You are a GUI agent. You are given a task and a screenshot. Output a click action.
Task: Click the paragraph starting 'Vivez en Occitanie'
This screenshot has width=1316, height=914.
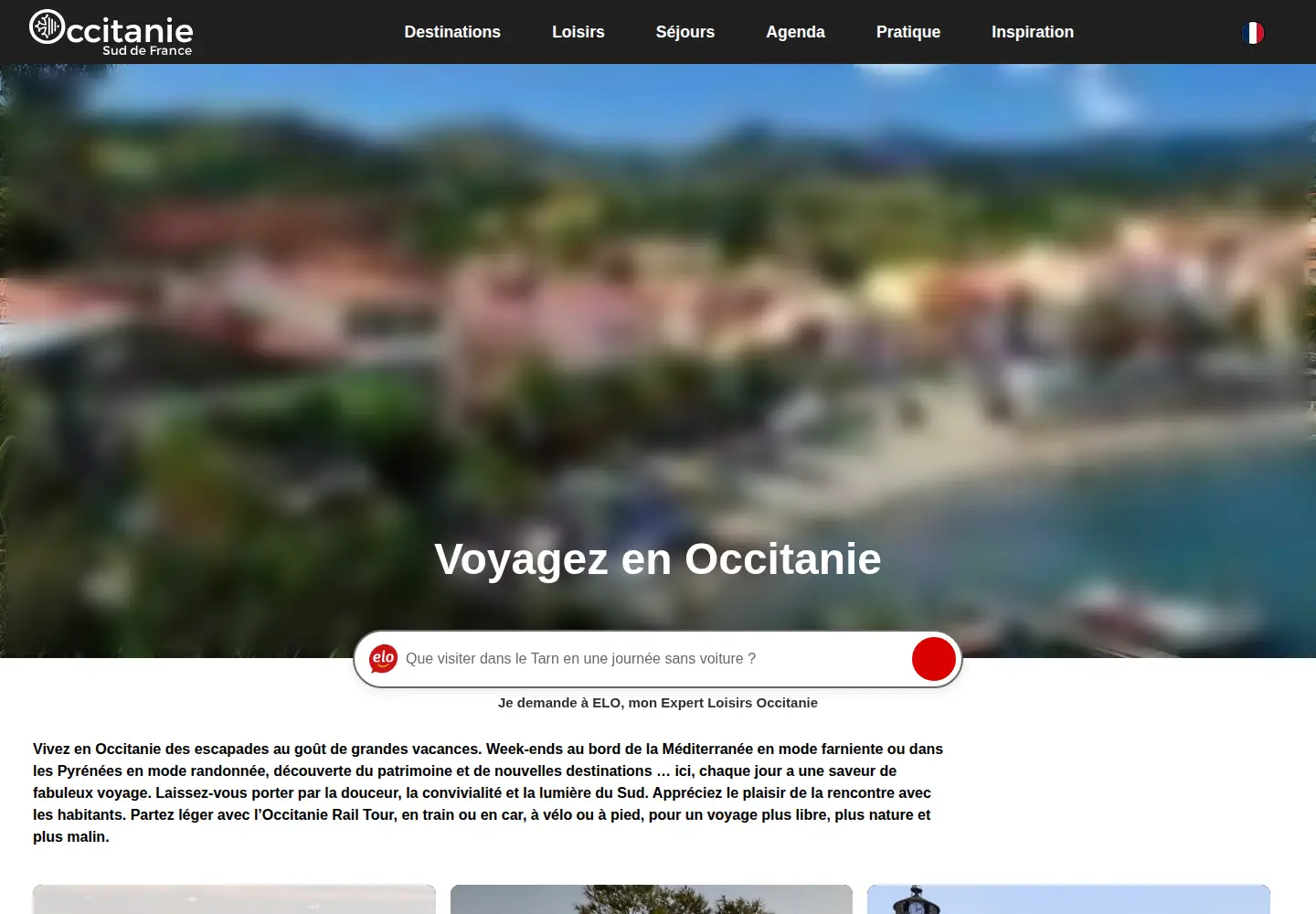coord(488,792)
